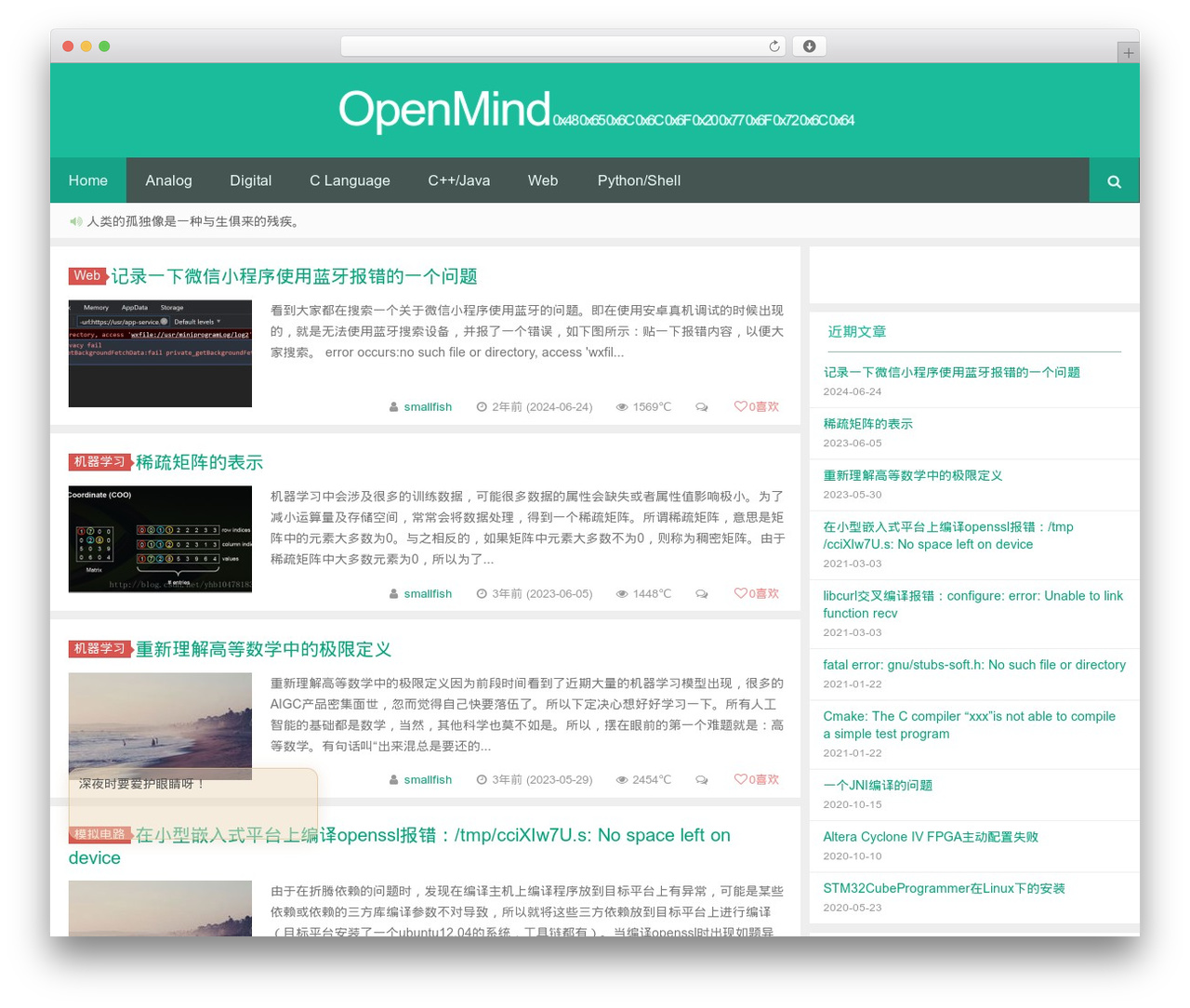Screen dimensions: 1190x1008
Task: Open sidebar link fatal error gnu/stubs-soft.h
Action: [974, 665]
